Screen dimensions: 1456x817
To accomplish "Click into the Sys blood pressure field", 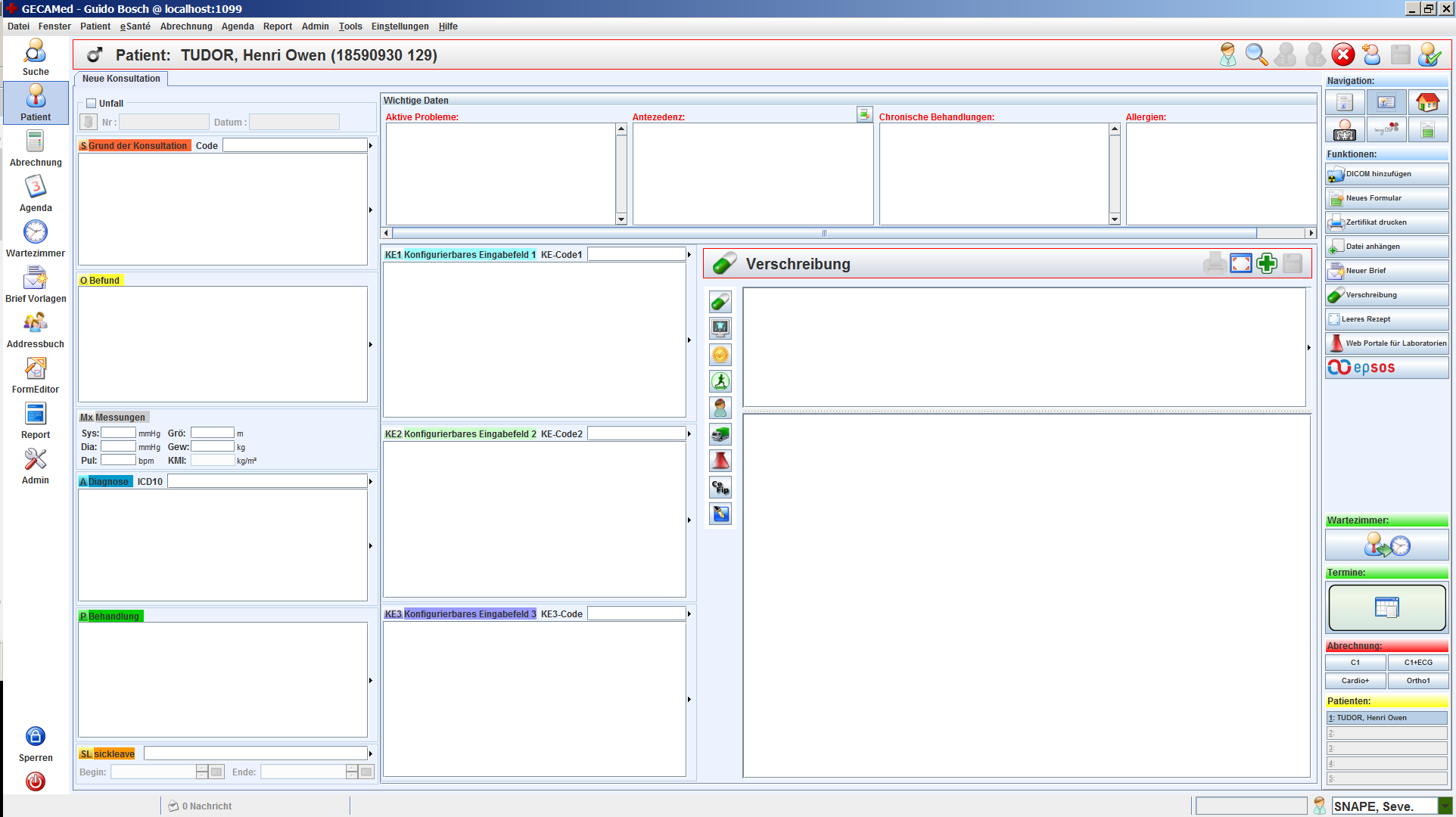I will (x=119, y=433).
